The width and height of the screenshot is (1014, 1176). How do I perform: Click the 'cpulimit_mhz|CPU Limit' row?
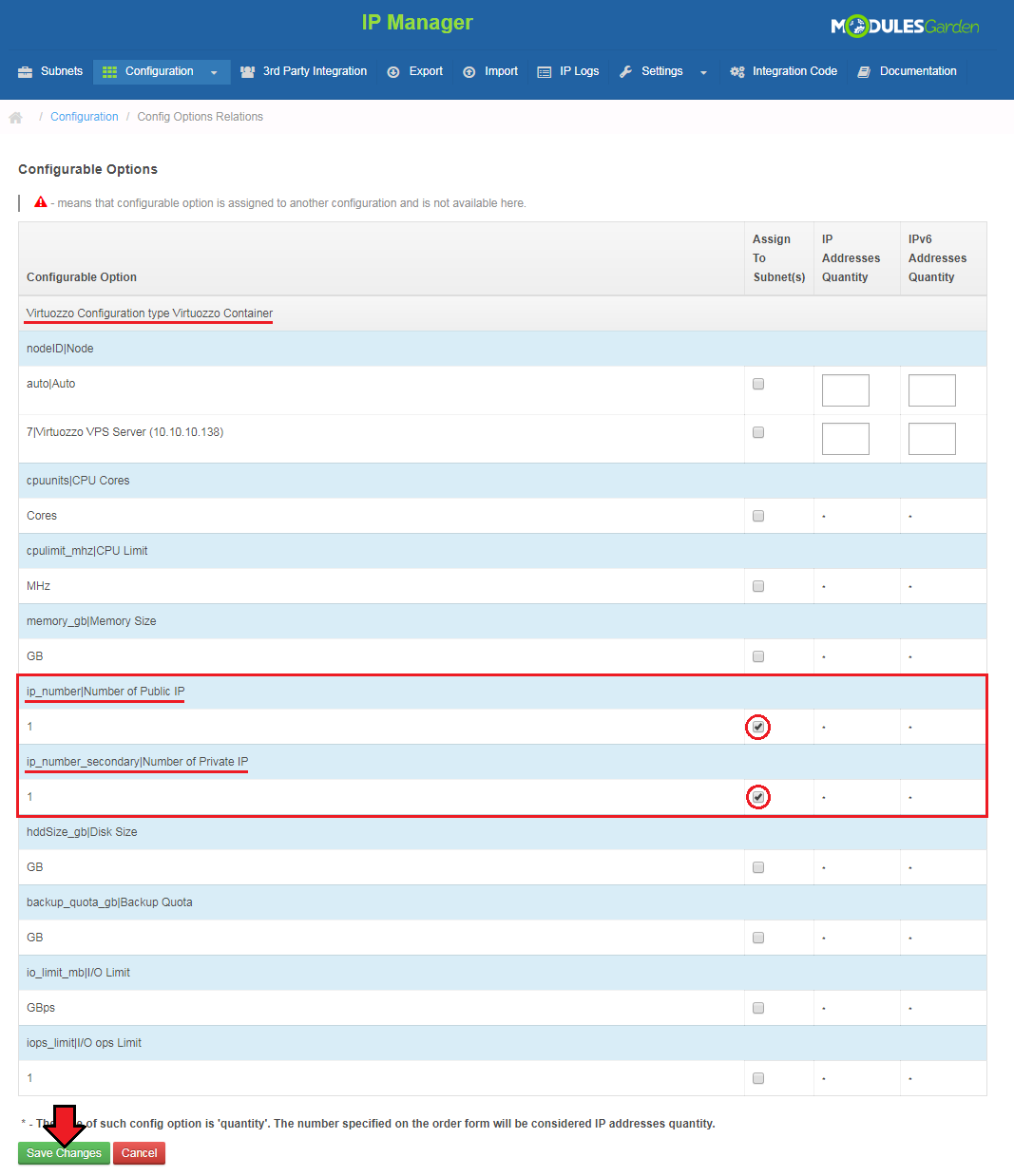coord(503,551)
